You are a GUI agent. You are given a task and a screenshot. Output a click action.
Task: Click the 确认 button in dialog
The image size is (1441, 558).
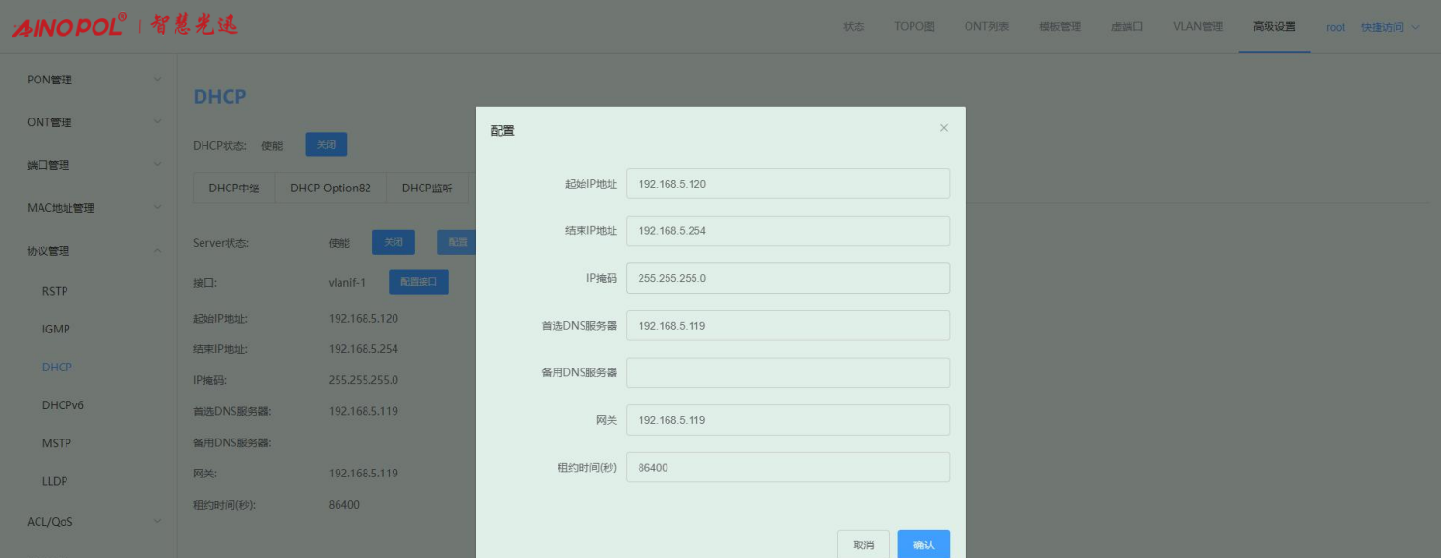coord(923,545)
